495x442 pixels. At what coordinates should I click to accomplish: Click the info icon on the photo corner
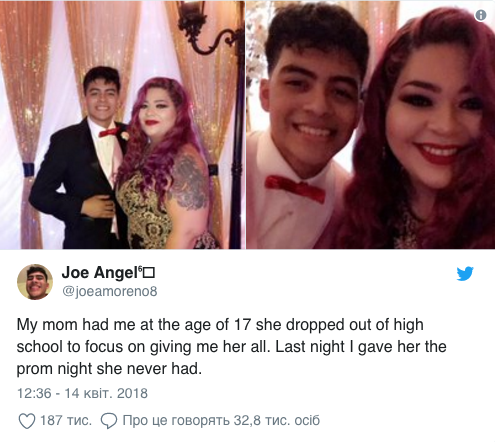tap(480, 15)
